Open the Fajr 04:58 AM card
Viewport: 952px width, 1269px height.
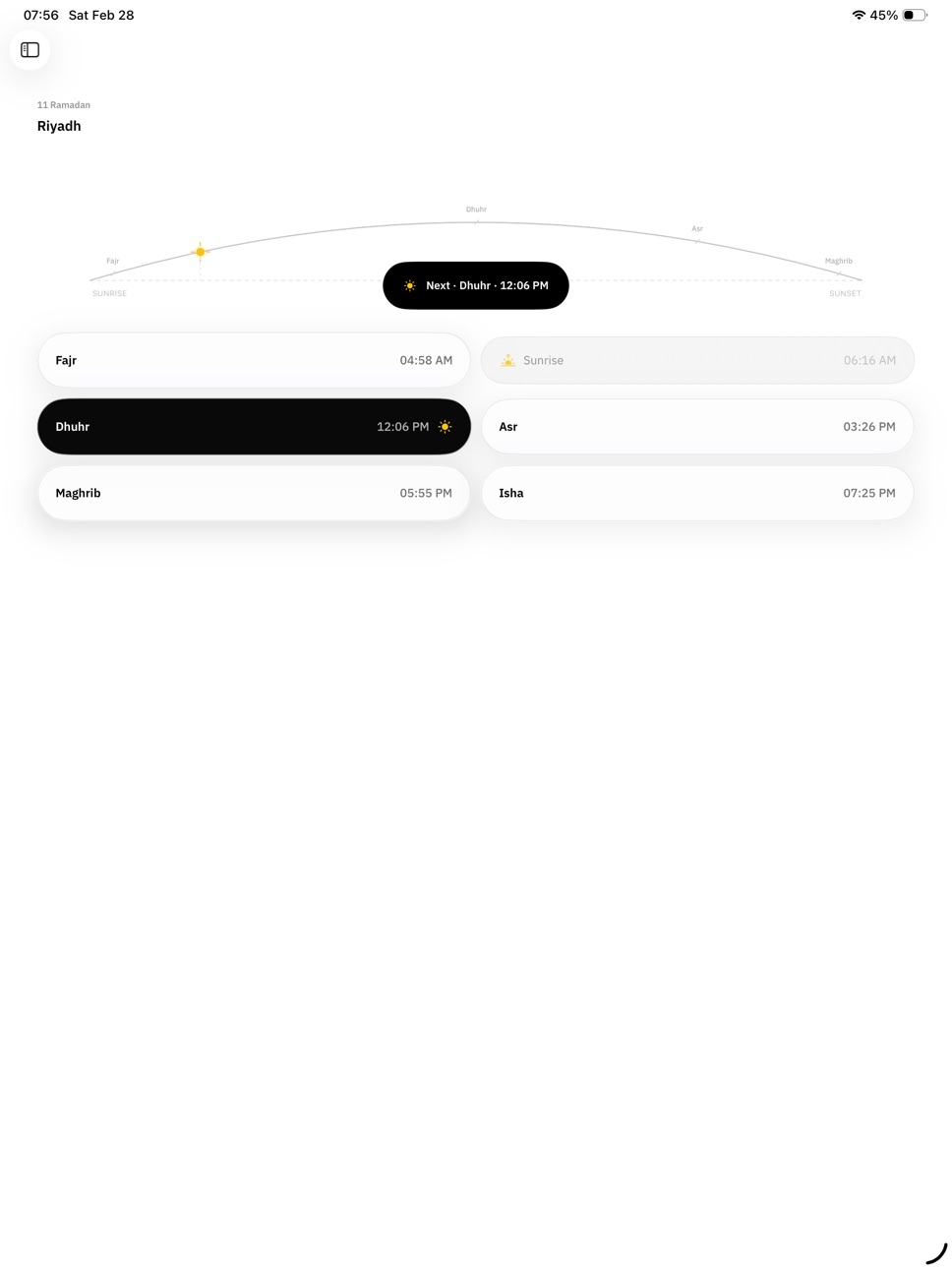[x=254, y=360]
